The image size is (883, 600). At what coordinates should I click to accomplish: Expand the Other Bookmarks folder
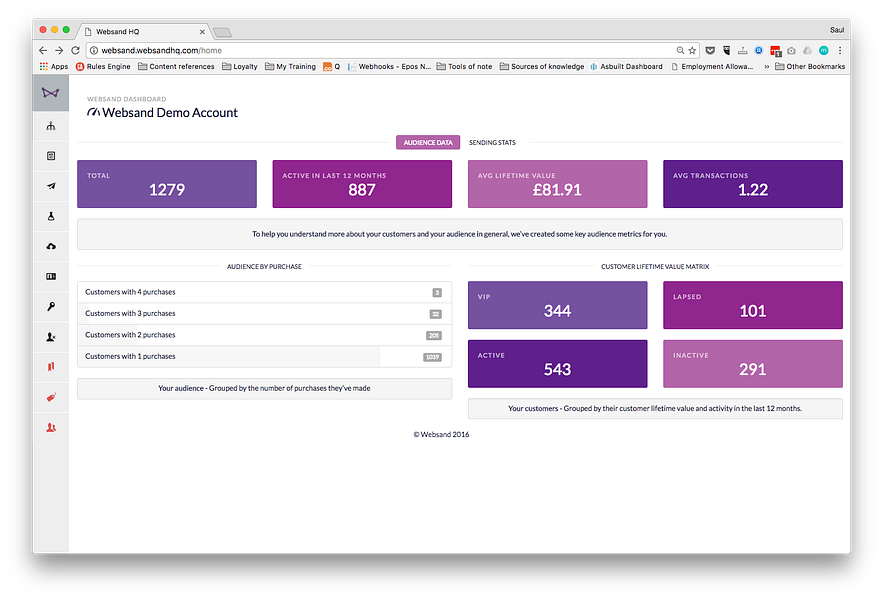pos(810,66)
